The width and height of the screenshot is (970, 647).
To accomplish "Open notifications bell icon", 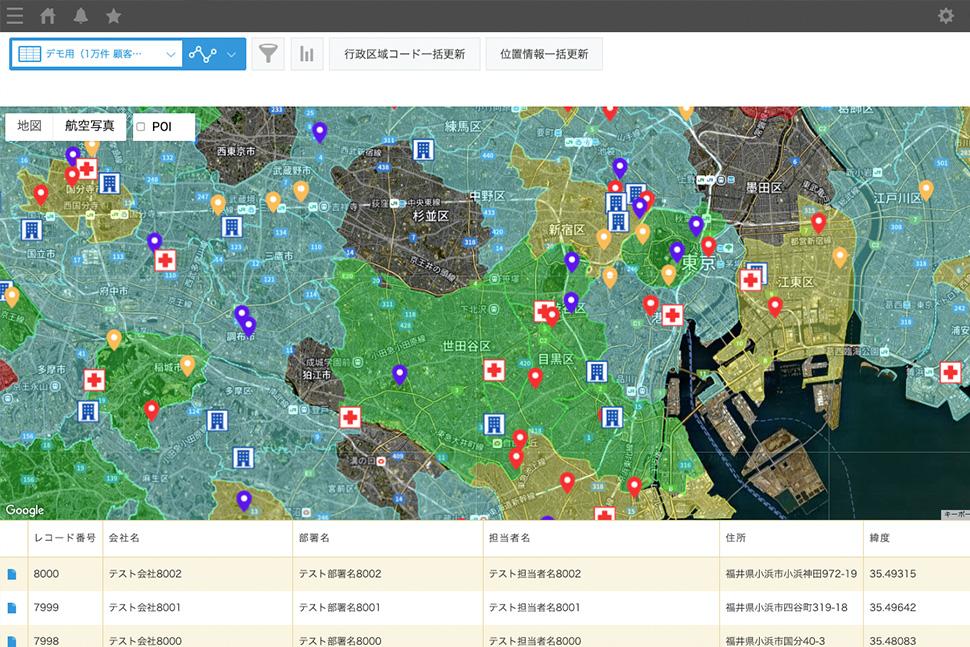I will coord(81,15).
